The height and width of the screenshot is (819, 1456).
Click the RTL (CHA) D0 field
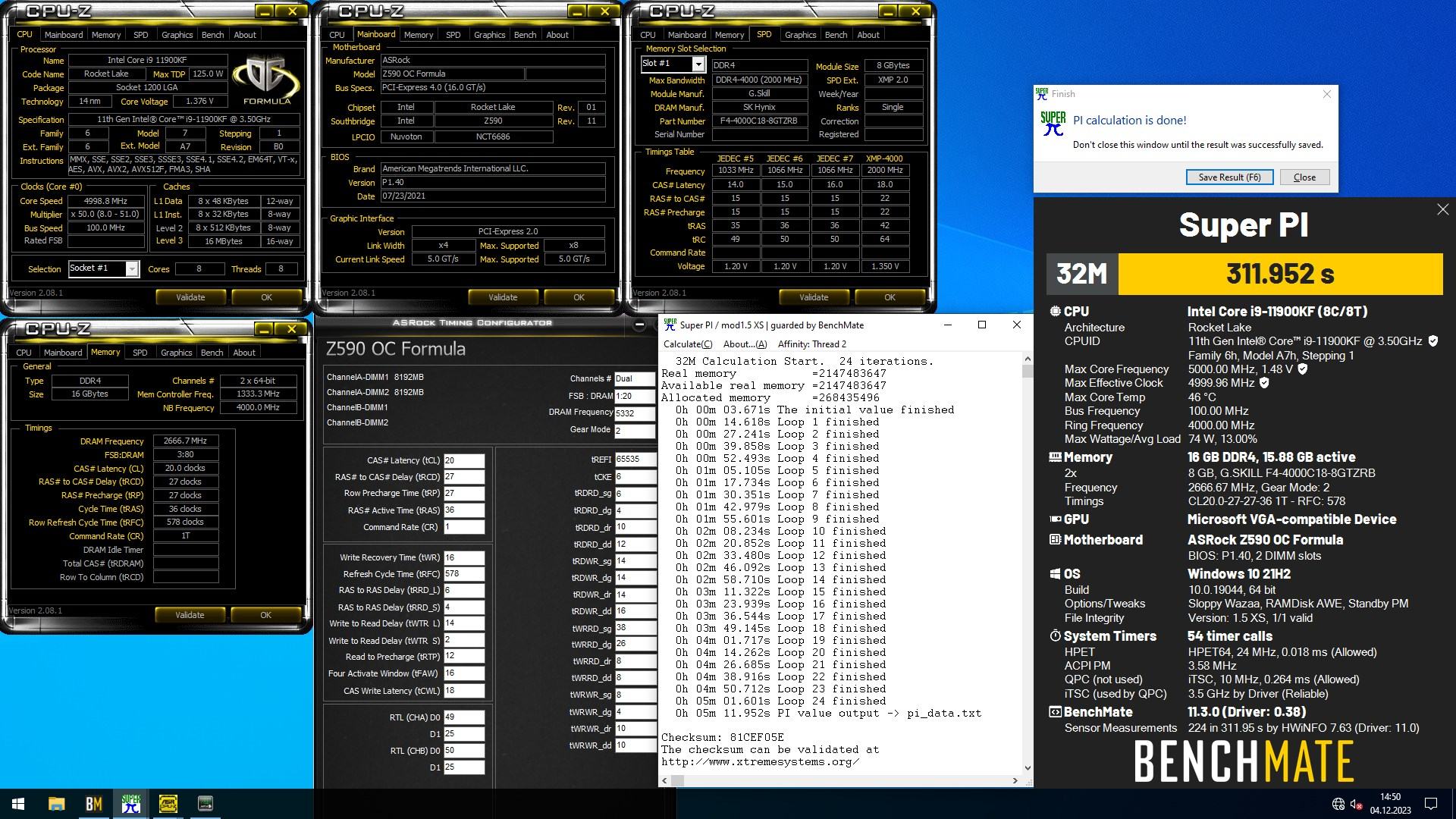tap(464, 717)
